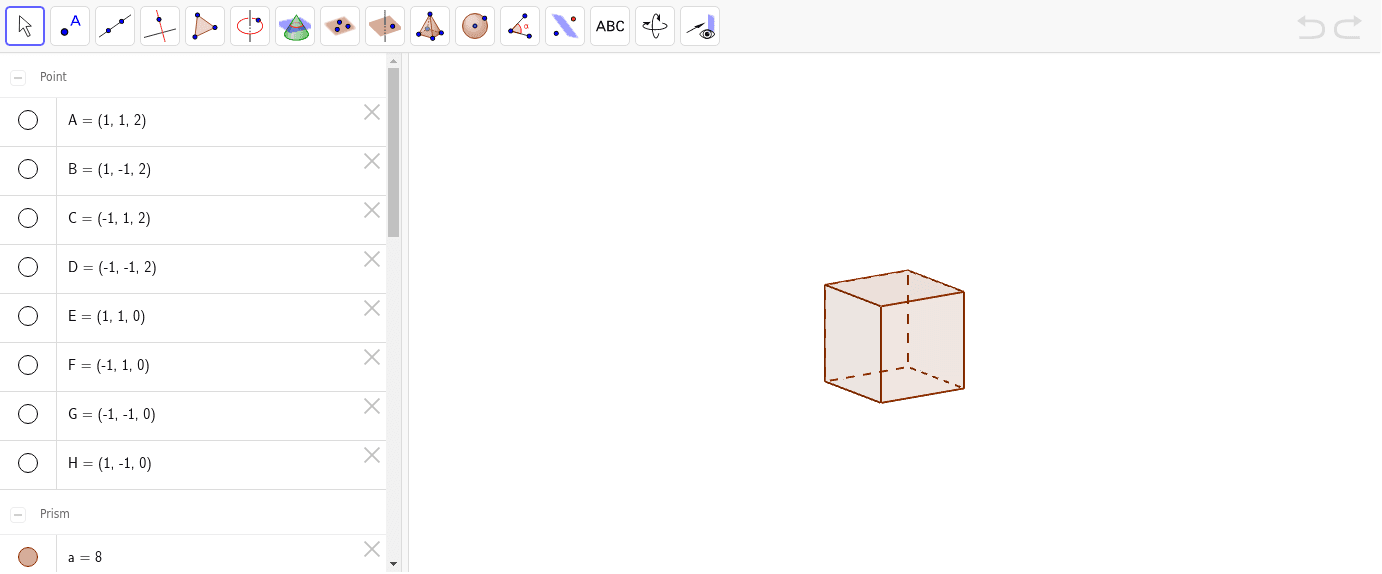Toggle visibility of point H
Viewport: 1382px width, 574px height.
pos(28,463)
